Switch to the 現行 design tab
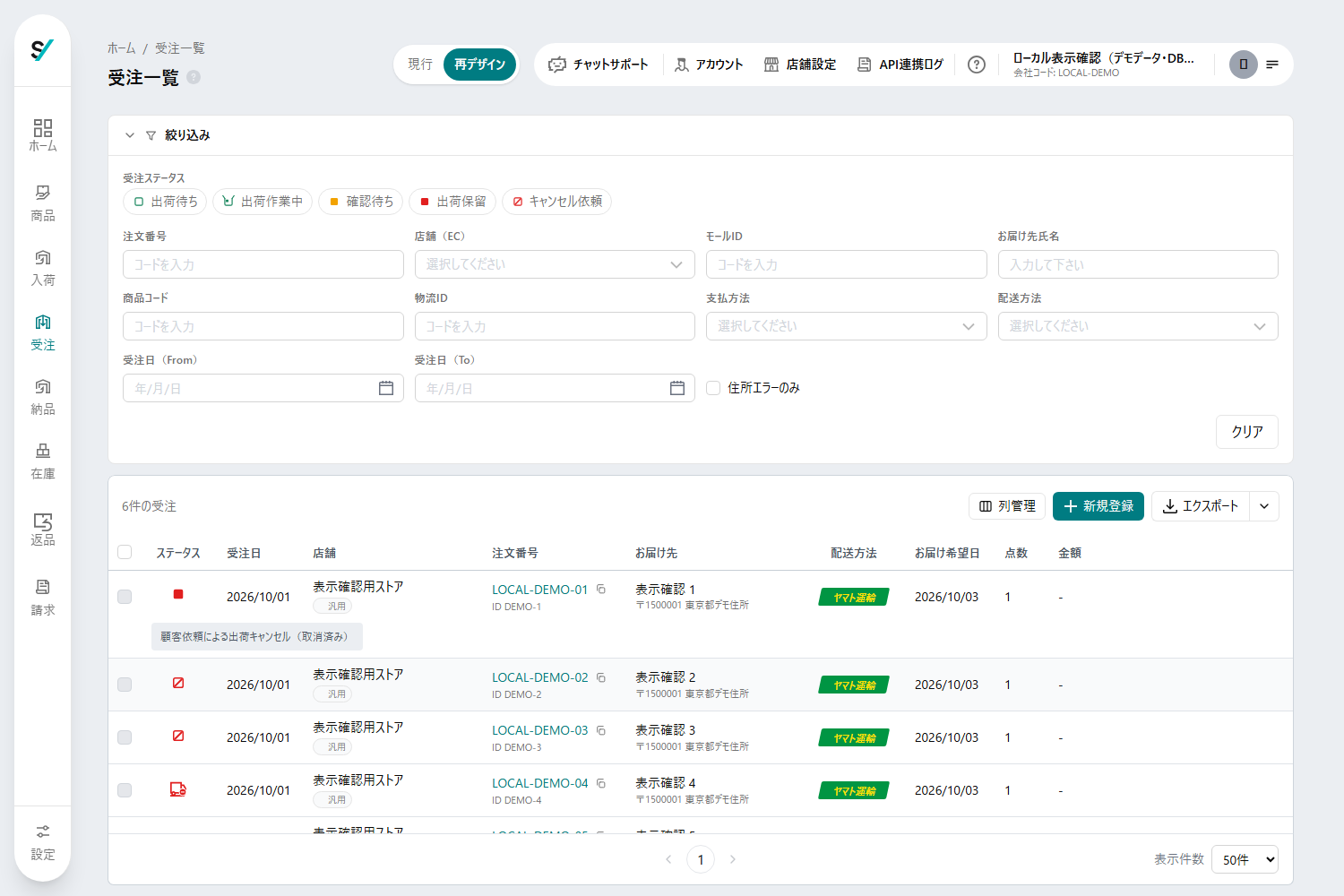1344x896 pixels. point(419,65)
